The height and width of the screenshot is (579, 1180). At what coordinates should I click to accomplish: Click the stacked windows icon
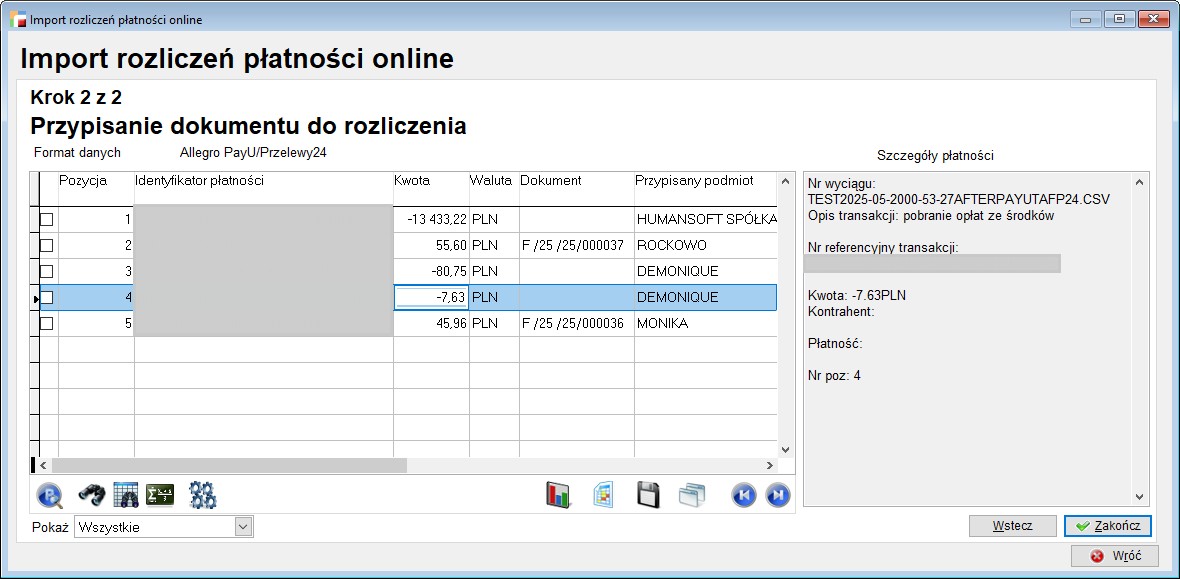pyautogui.click(x=692, y=495)
